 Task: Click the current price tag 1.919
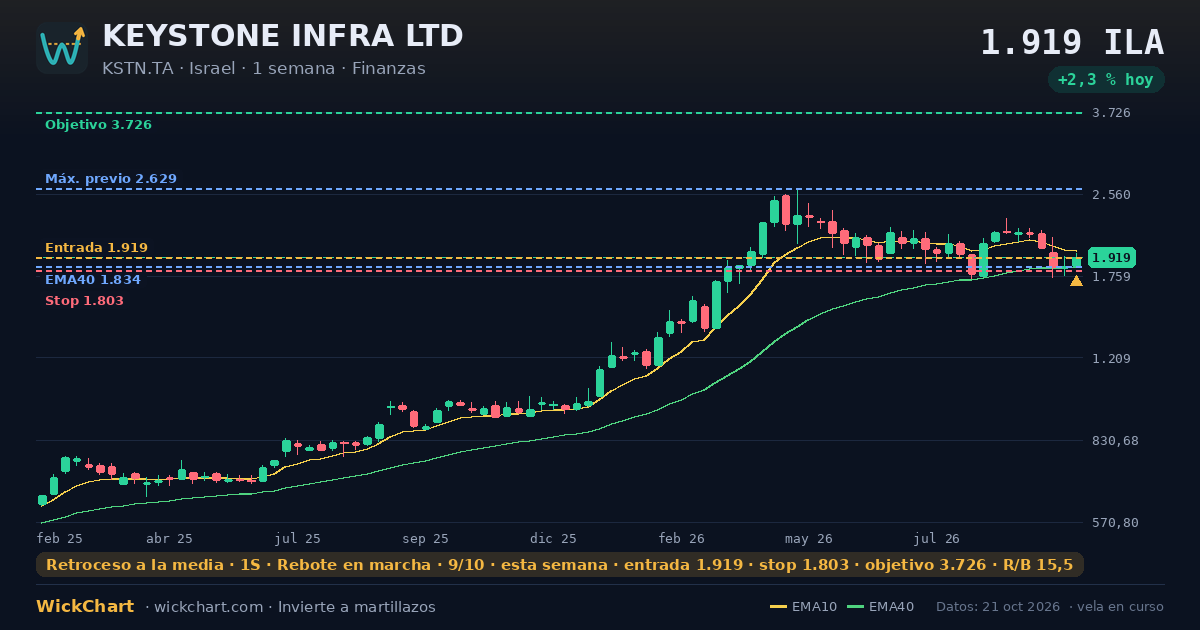coord(1111,258)
